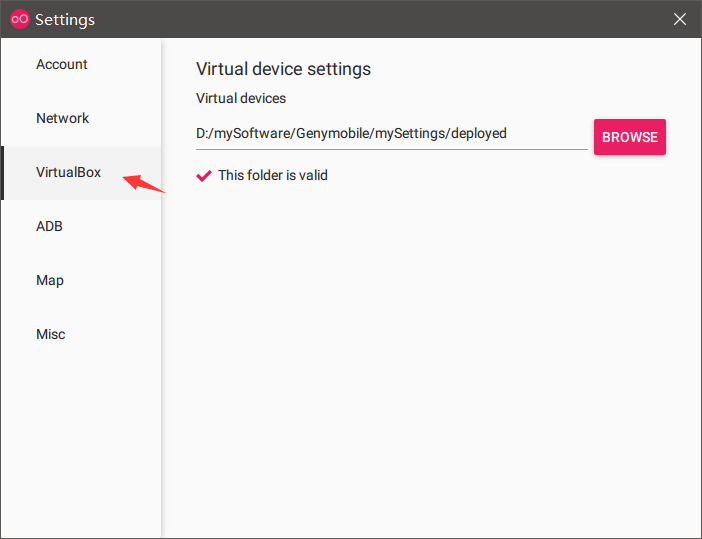
Task: Show the Misc settings section
Action: 81,334
